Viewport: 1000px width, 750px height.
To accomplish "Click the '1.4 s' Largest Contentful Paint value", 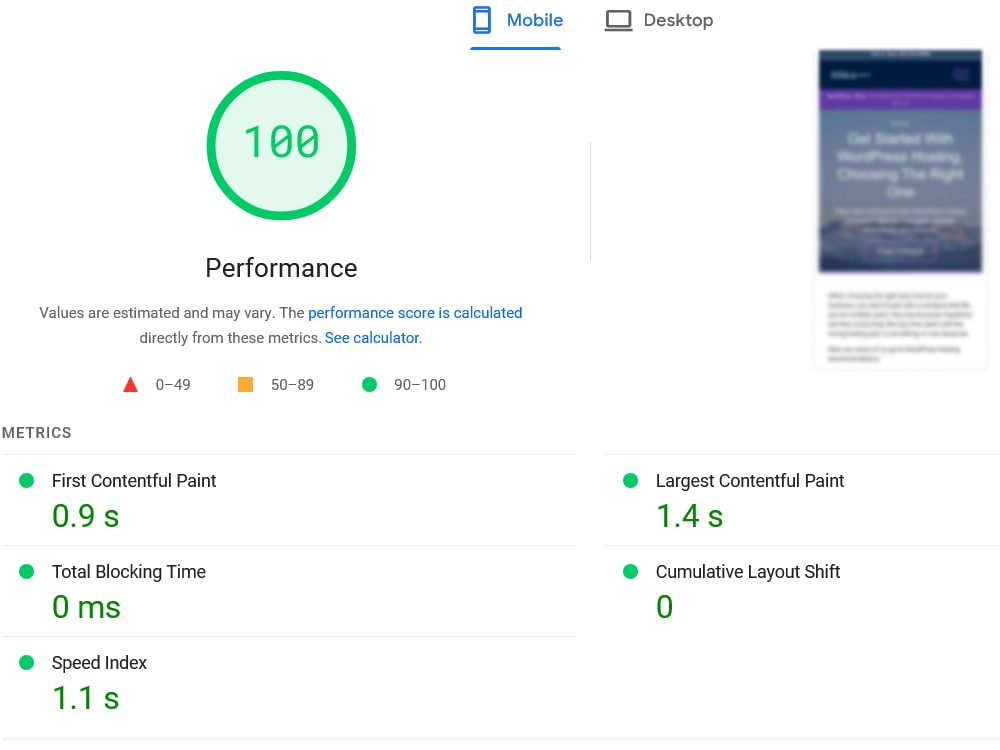I will (689, 516).
